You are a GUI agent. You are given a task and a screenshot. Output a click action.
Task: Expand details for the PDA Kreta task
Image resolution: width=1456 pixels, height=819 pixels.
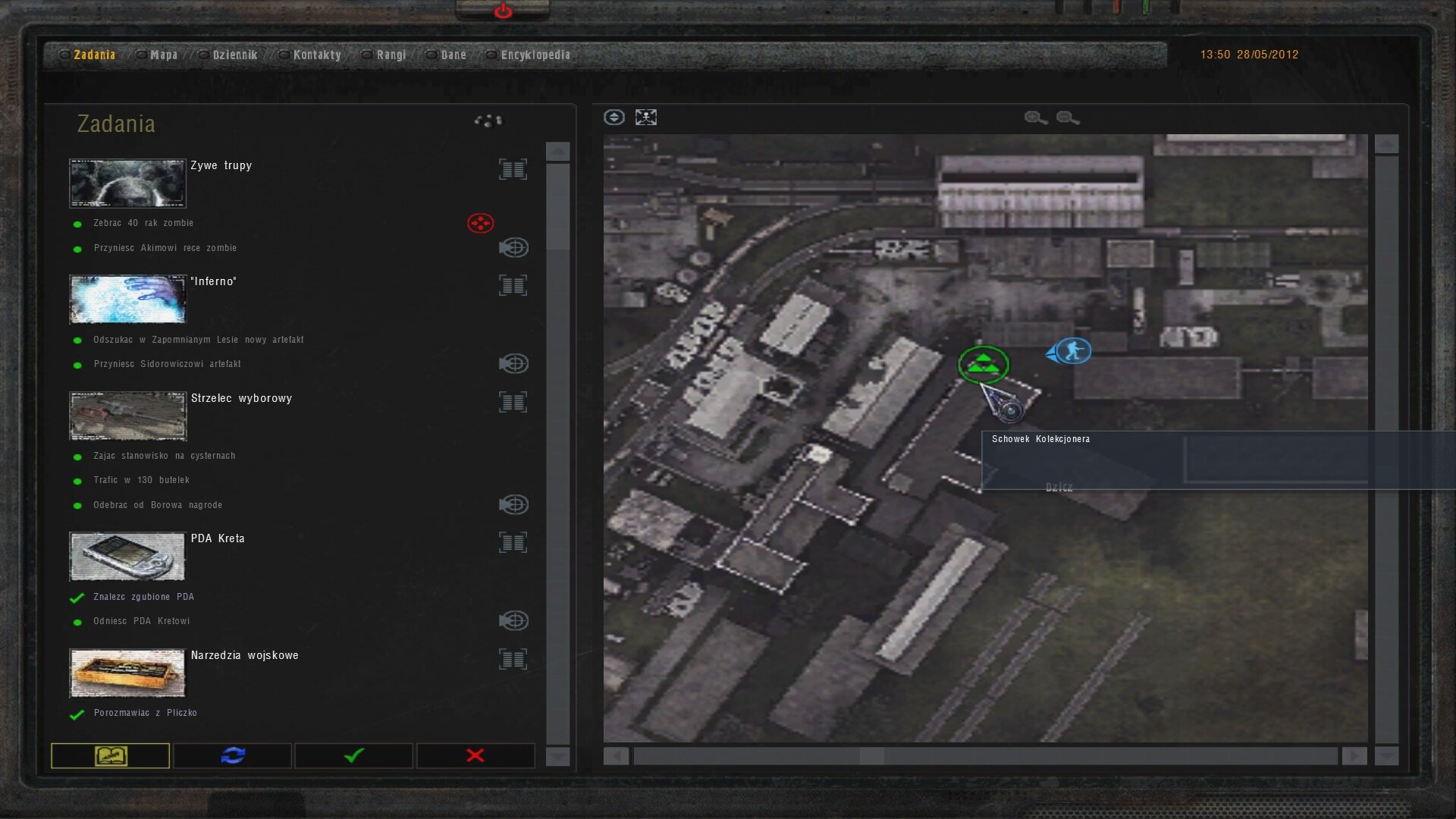513,542
